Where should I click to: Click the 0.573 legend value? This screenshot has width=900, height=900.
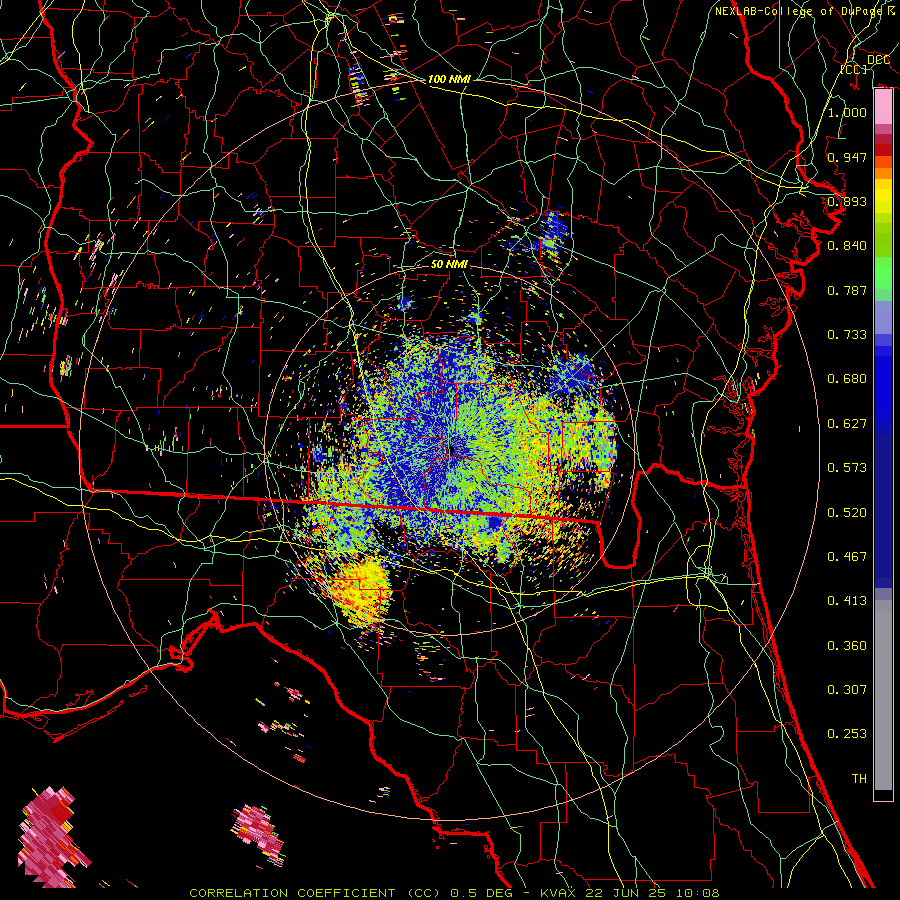click(847, 467)
